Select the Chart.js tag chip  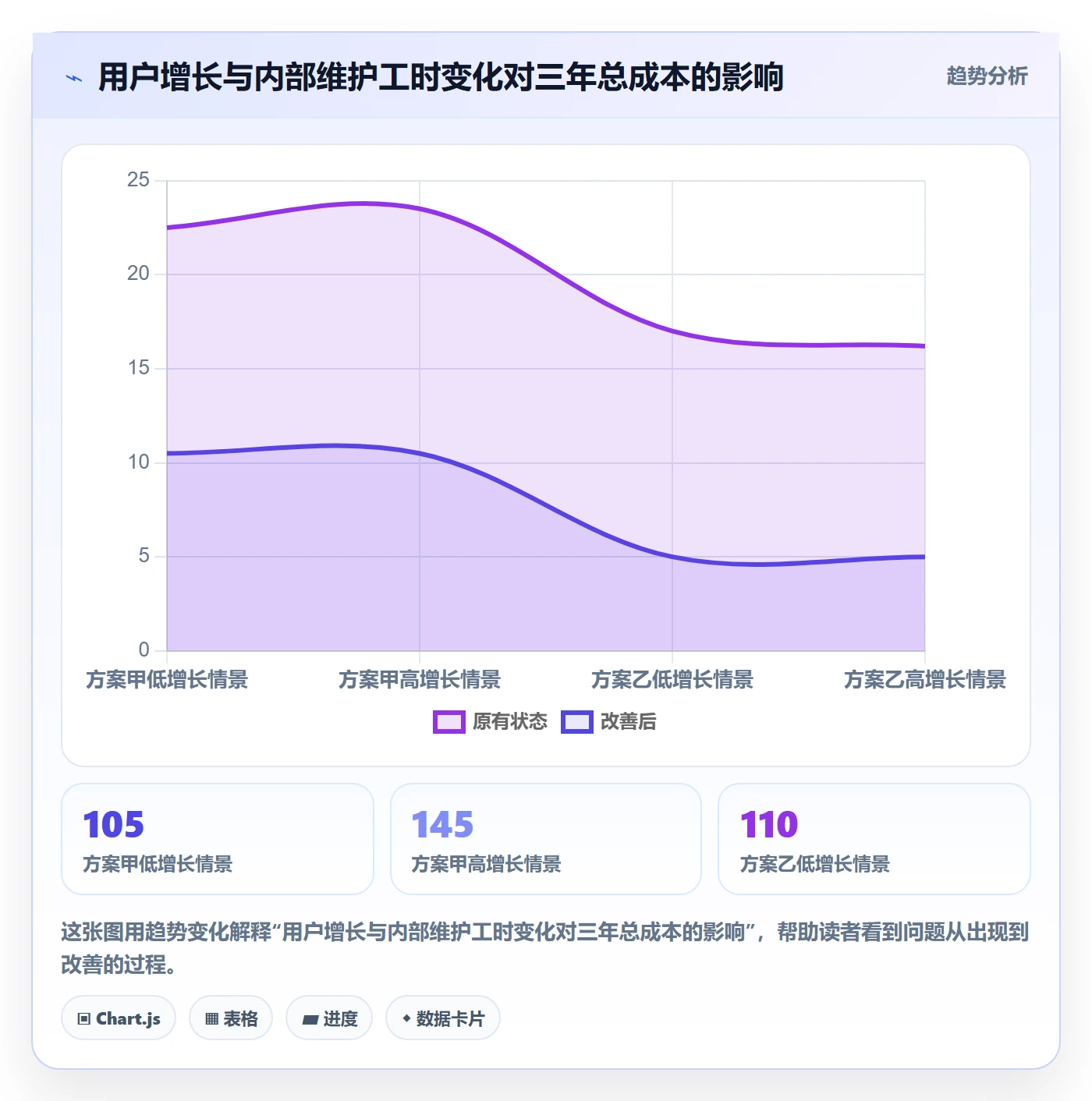pyautogui.click(x=119, y=1018)
